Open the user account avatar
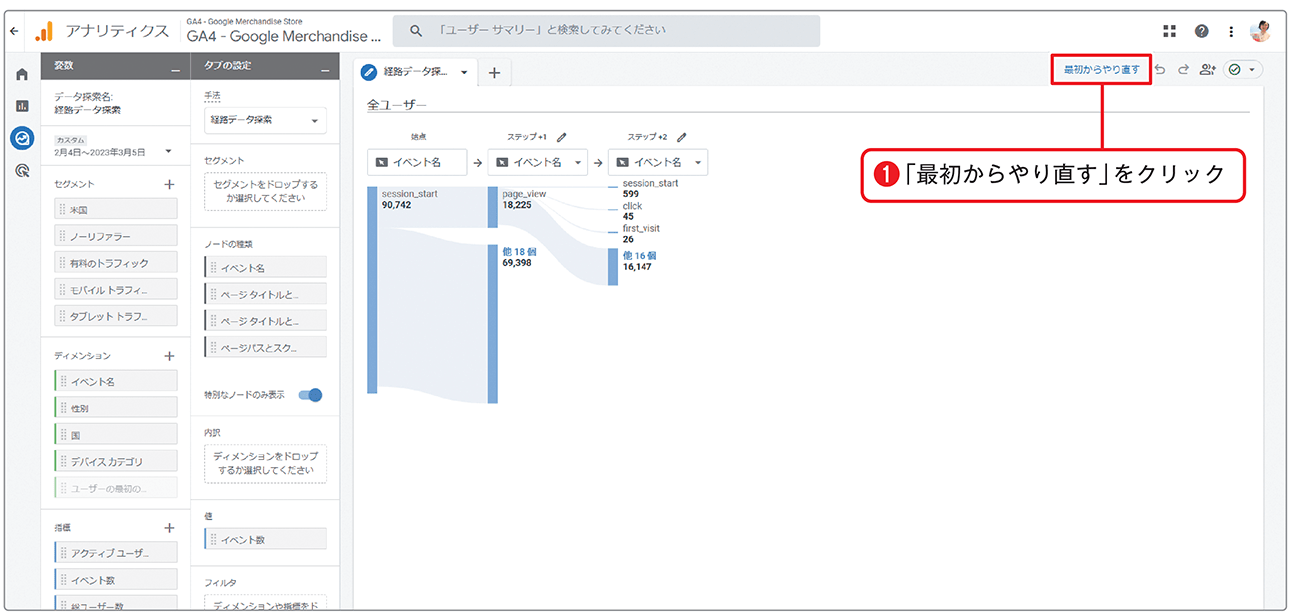 1261,31
